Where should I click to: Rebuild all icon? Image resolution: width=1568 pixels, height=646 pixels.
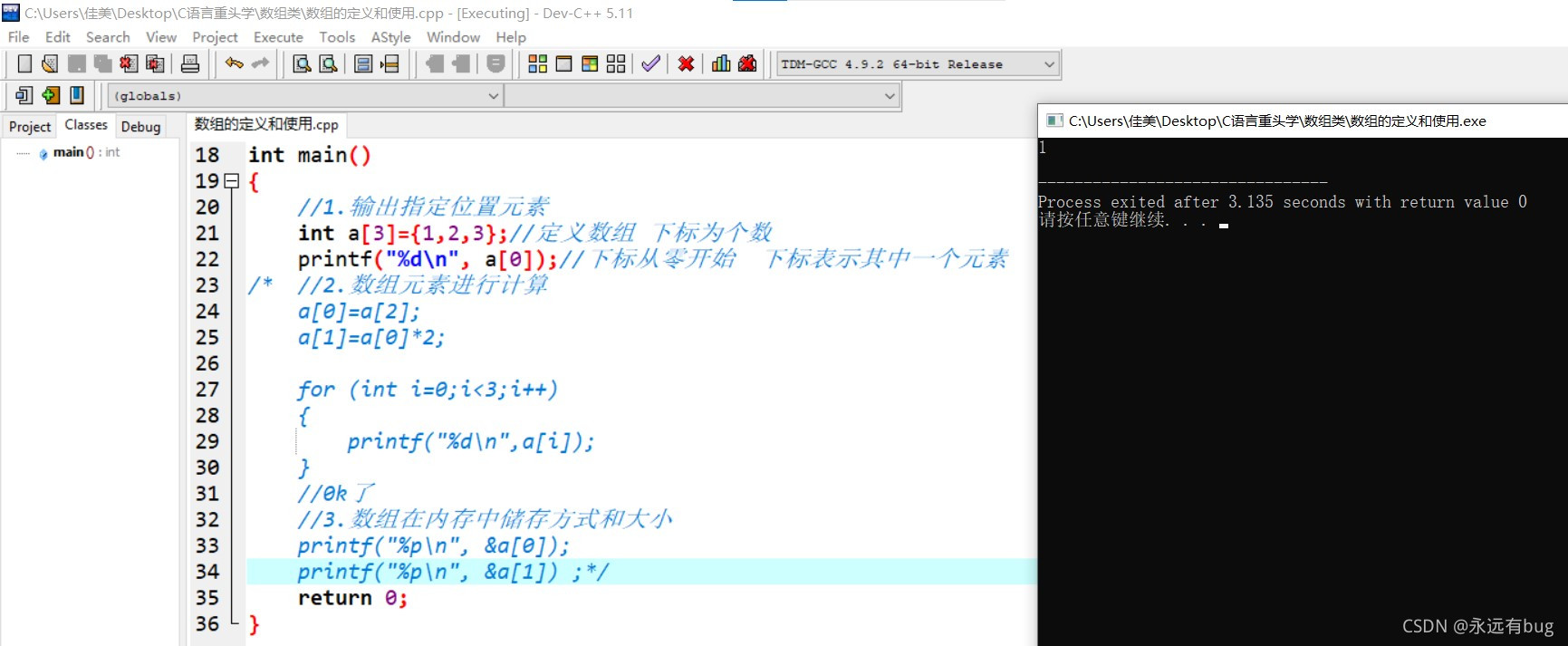616,63
